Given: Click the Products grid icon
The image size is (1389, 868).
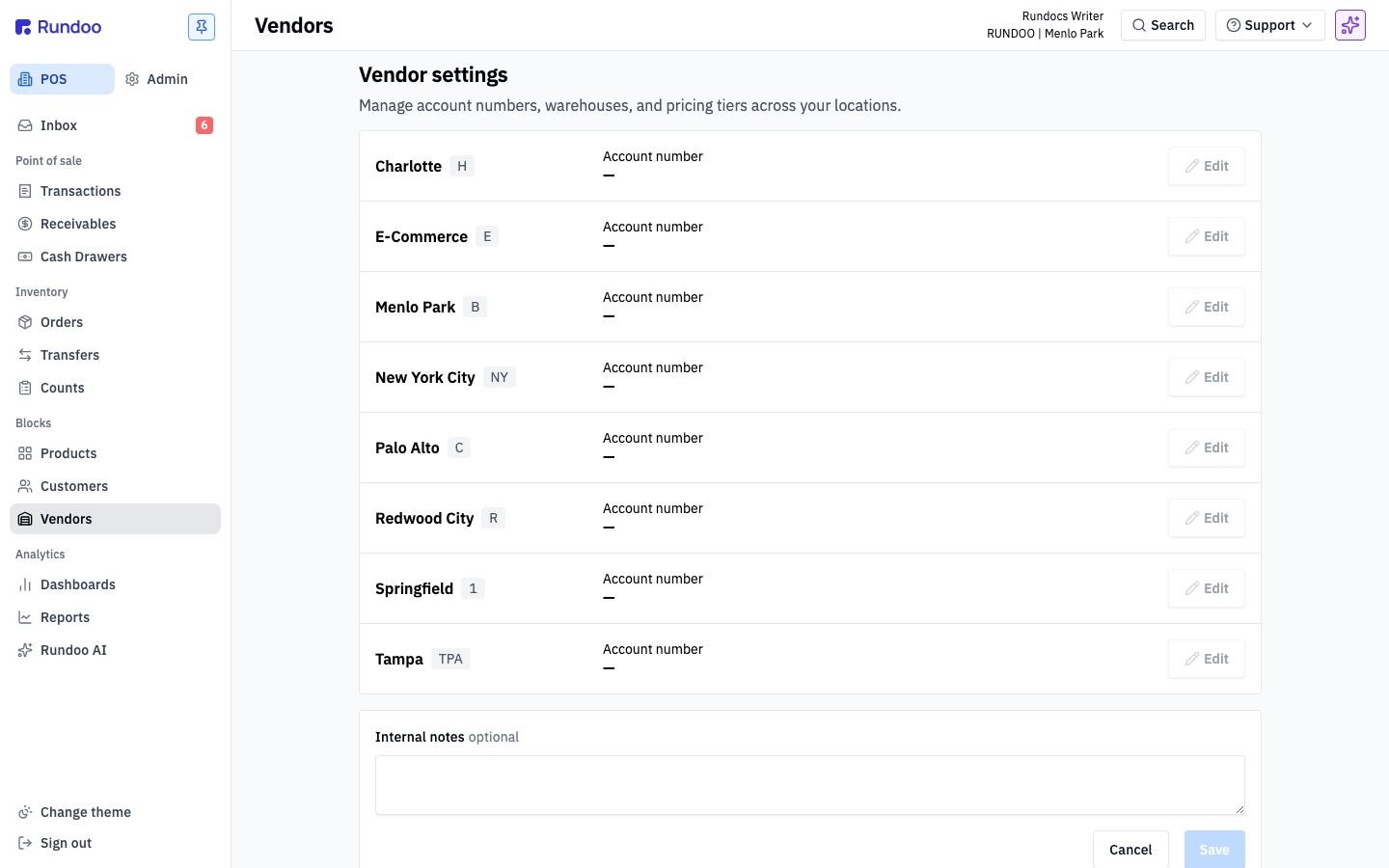Looking at the screenshot, I should pos(25,453).
